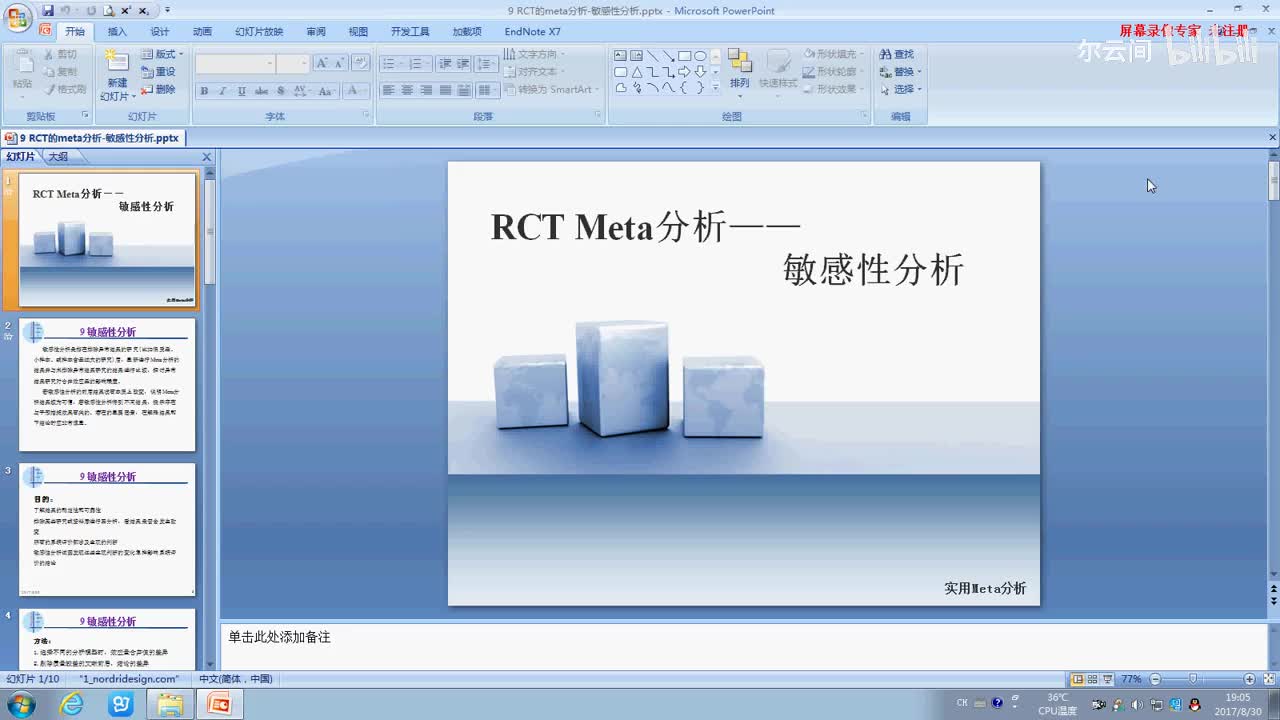The width and height of the screenshot is (1280, 720).
Task: Select the triangle shape in the shapes gallery
Action: coord(636,72)
